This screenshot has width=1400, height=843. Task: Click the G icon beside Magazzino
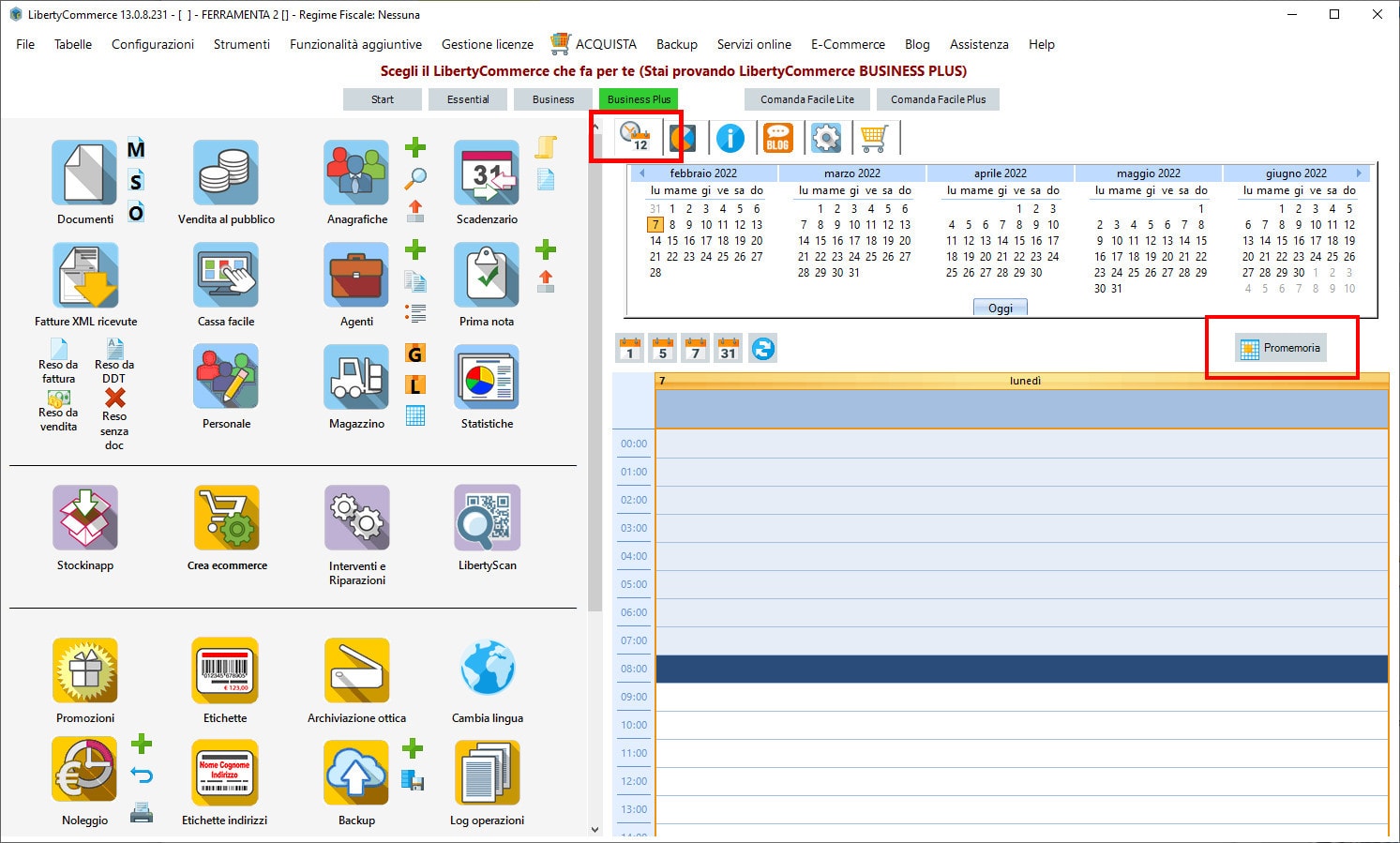coord(414,354)
